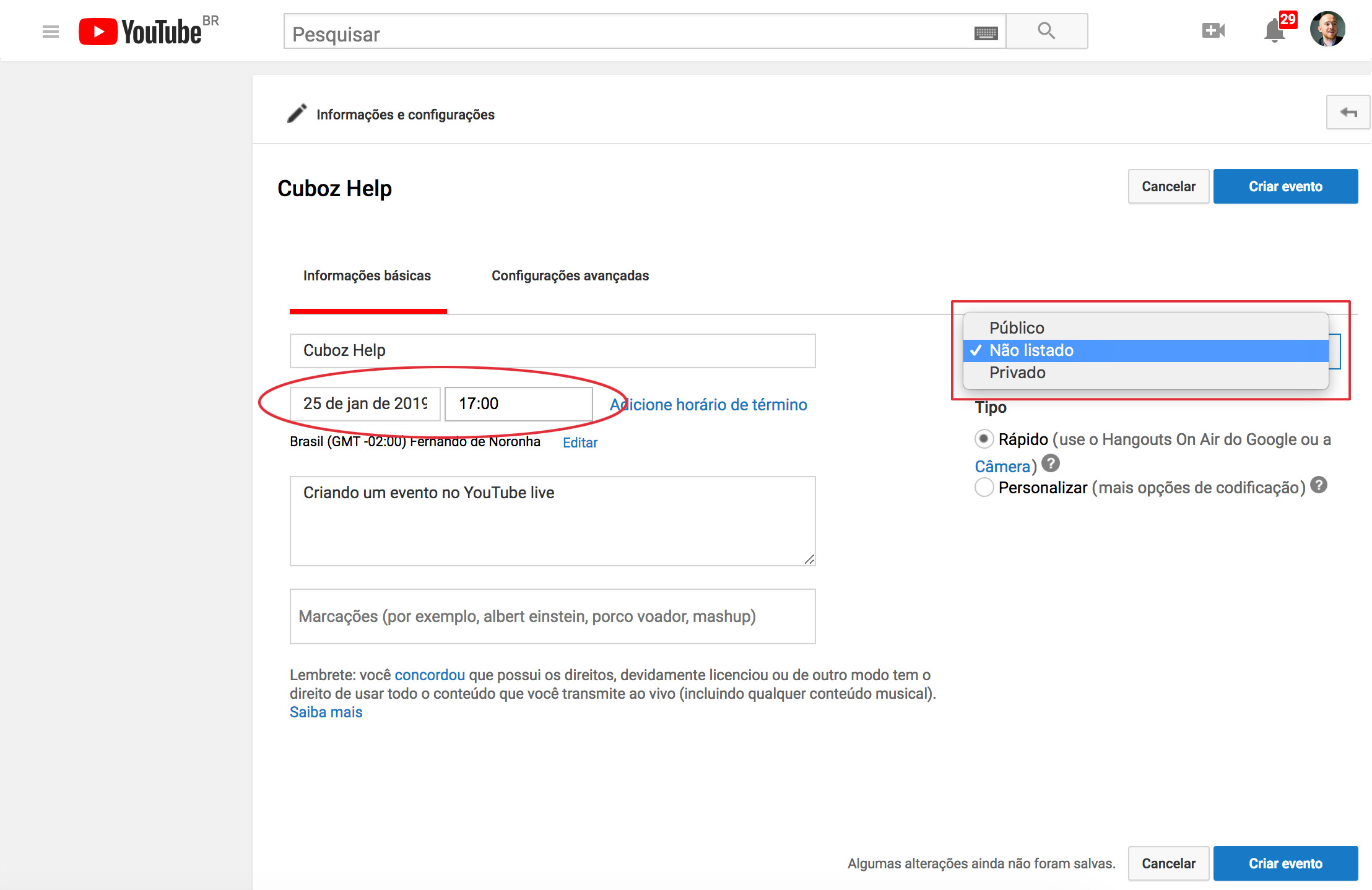
Task: Open help icon next to Câmera
Action: tap(1051, 463)
